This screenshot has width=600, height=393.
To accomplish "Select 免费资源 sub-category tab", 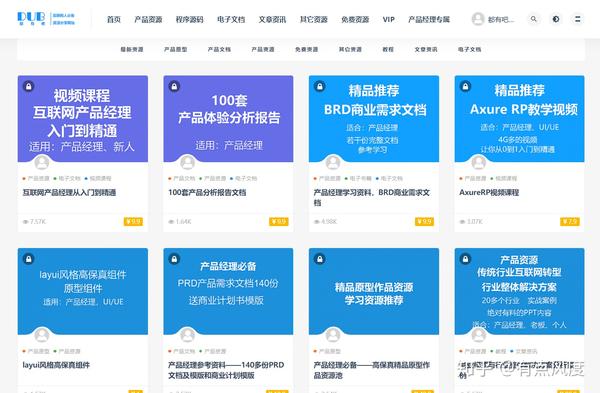I will pyautogui.click(x=307, y=49).
